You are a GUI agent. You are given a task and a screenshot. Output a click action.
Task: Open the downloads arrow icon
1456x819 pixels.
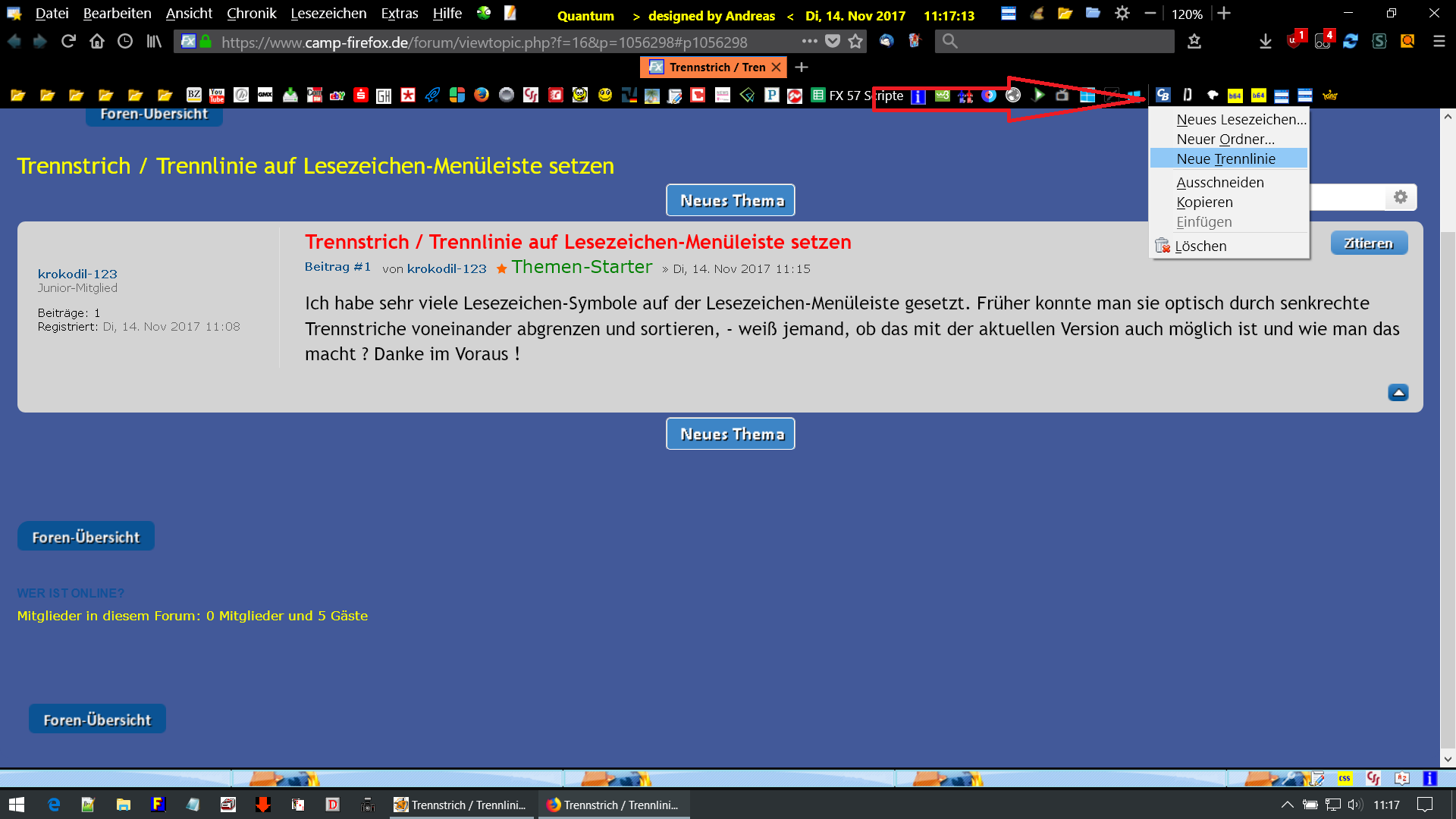coord(1265,42)
